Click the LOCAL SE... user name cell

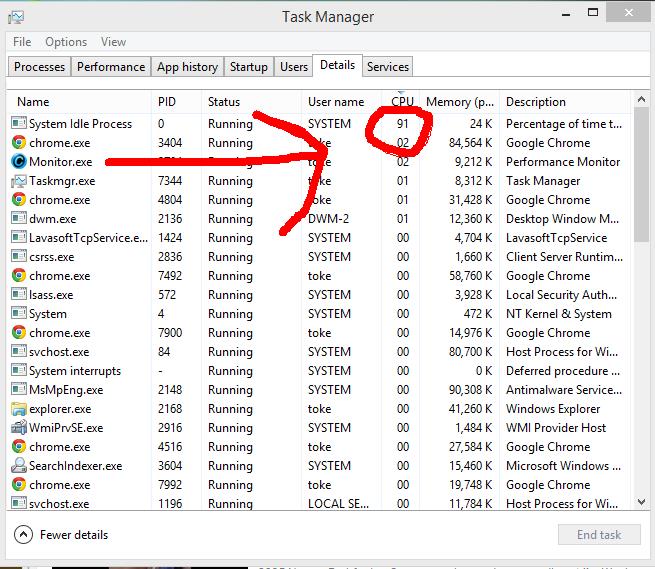coord(338,504)
